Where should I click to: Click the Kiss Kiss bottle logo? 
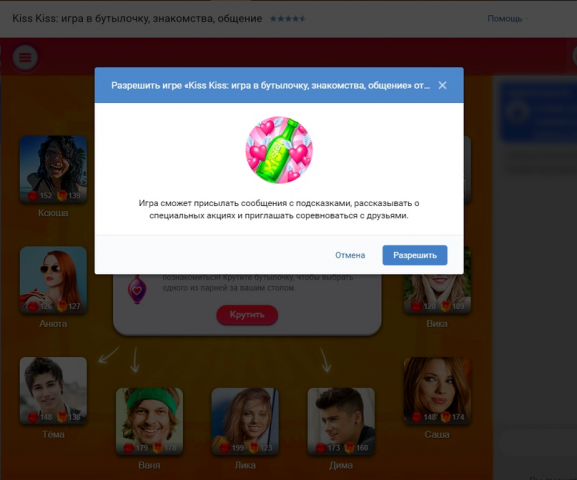[x=279, y=150]
